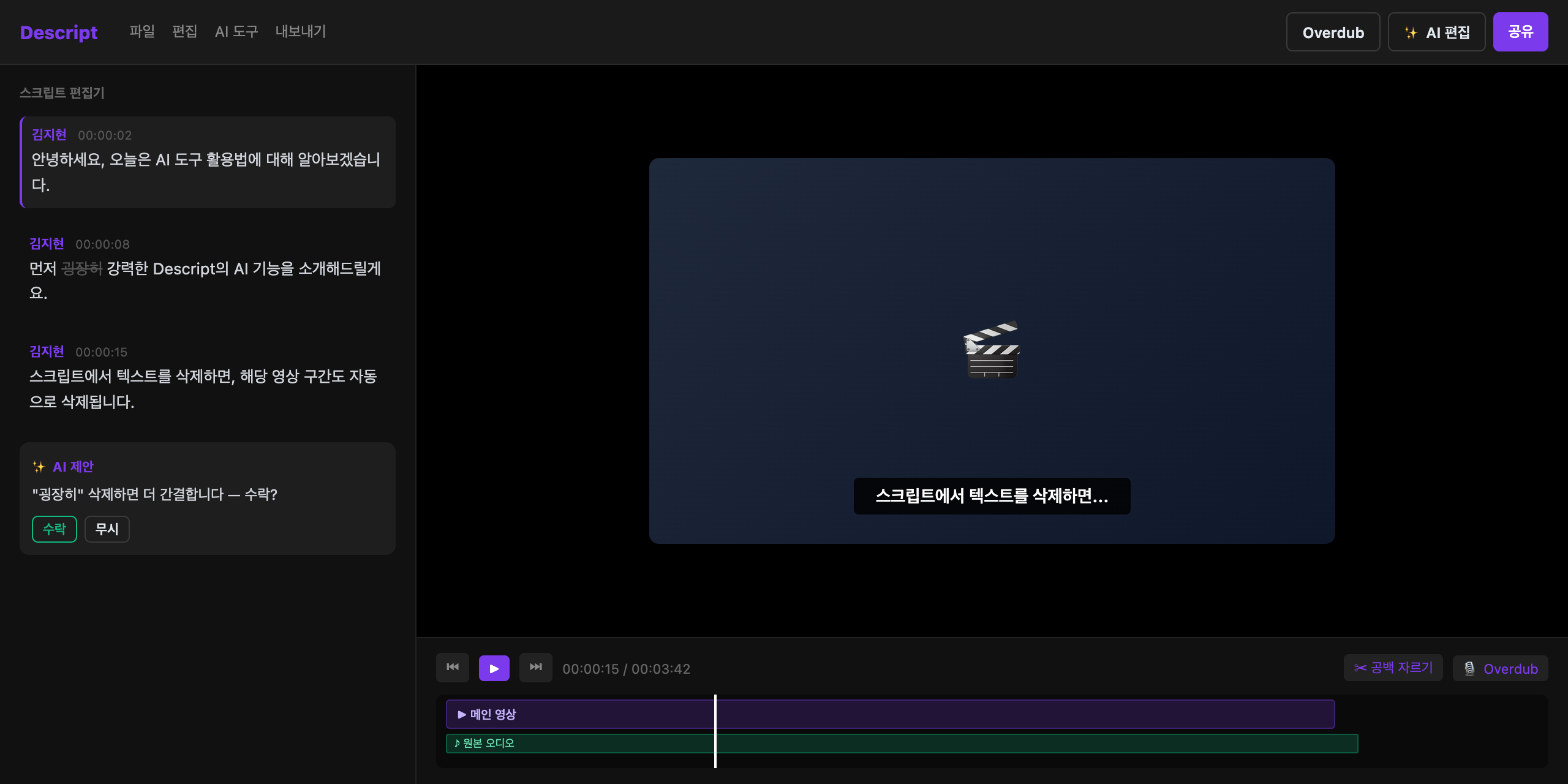Click the suggestion text about 굉장히 삭제
This screenshot has width=1568, height=784.
click(x=154, y=494)
